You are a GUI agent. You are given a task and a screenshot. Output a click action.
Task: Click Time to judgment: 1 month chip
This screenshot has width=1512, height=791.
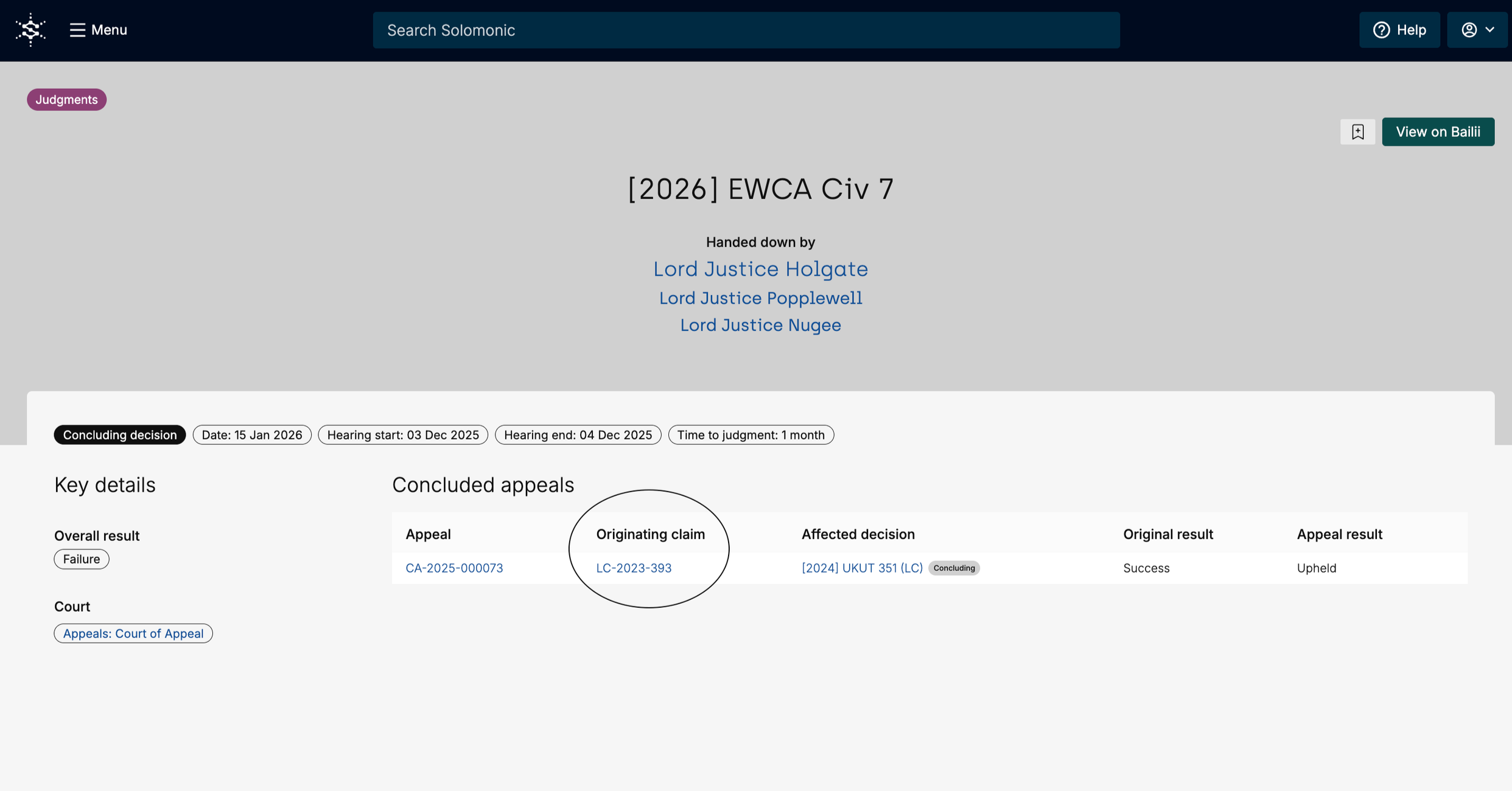click(x=751, y=434)
